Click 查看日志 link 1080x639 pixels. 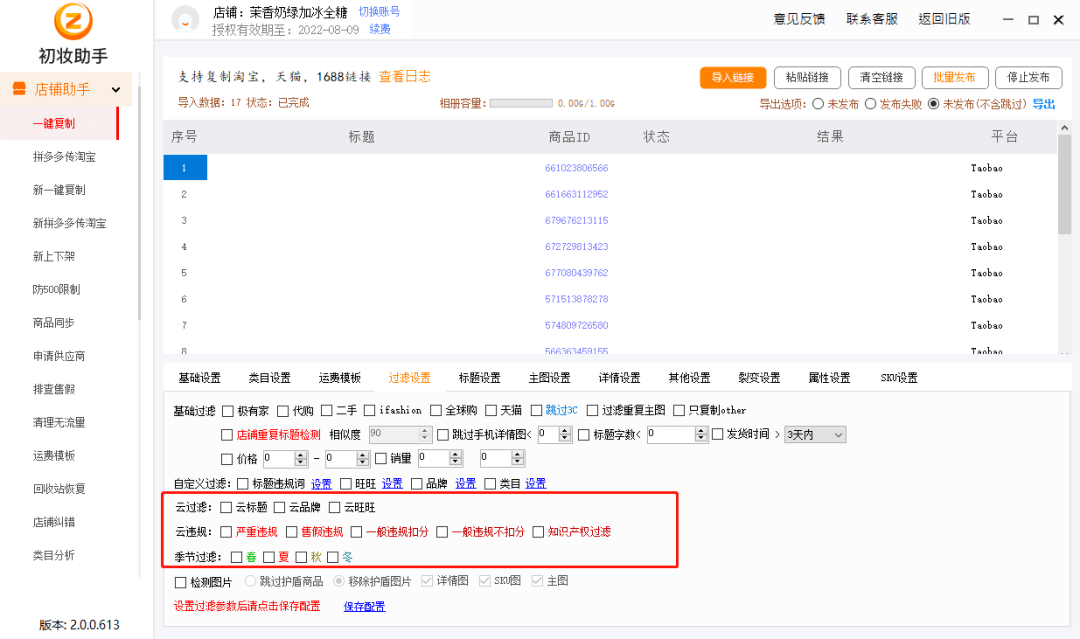click(x=405, y=76)
